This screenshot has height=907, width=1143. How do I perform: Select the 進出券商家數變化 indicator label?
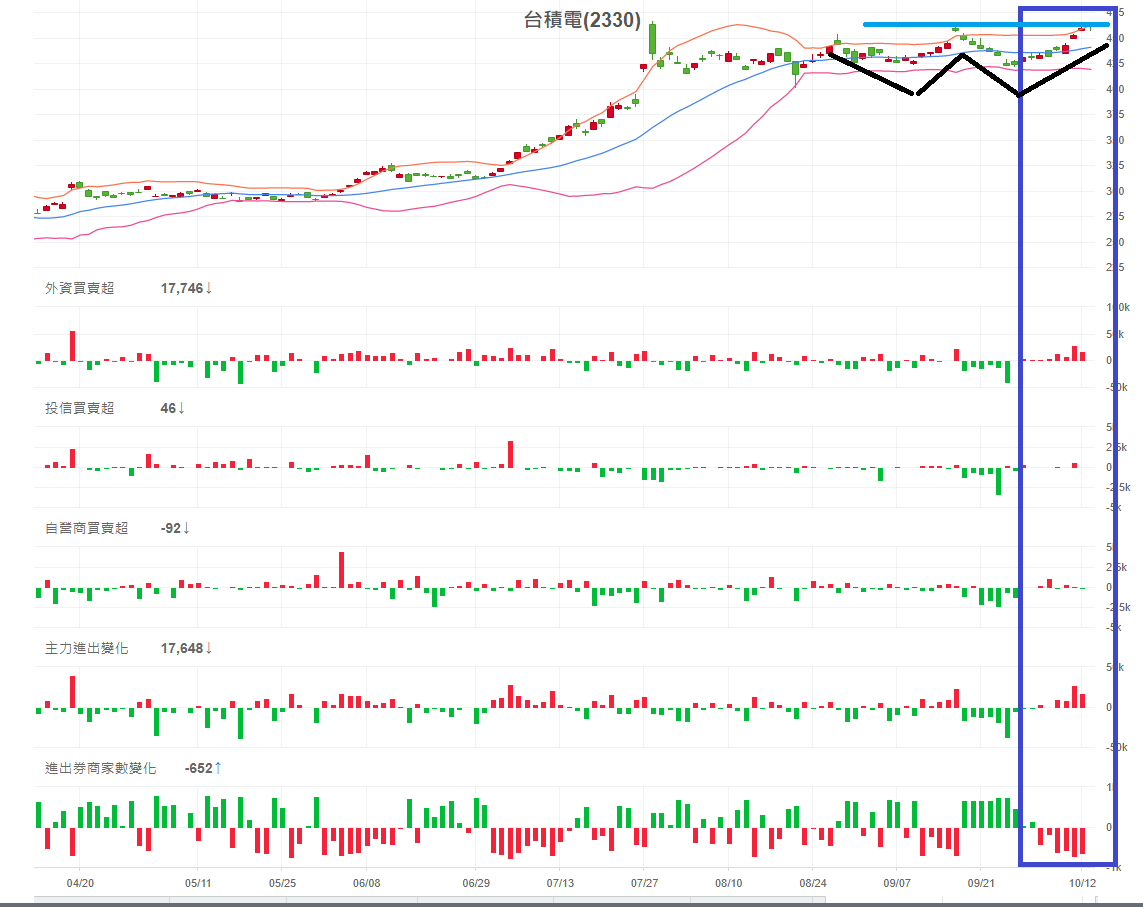click(x=100, y=768)
